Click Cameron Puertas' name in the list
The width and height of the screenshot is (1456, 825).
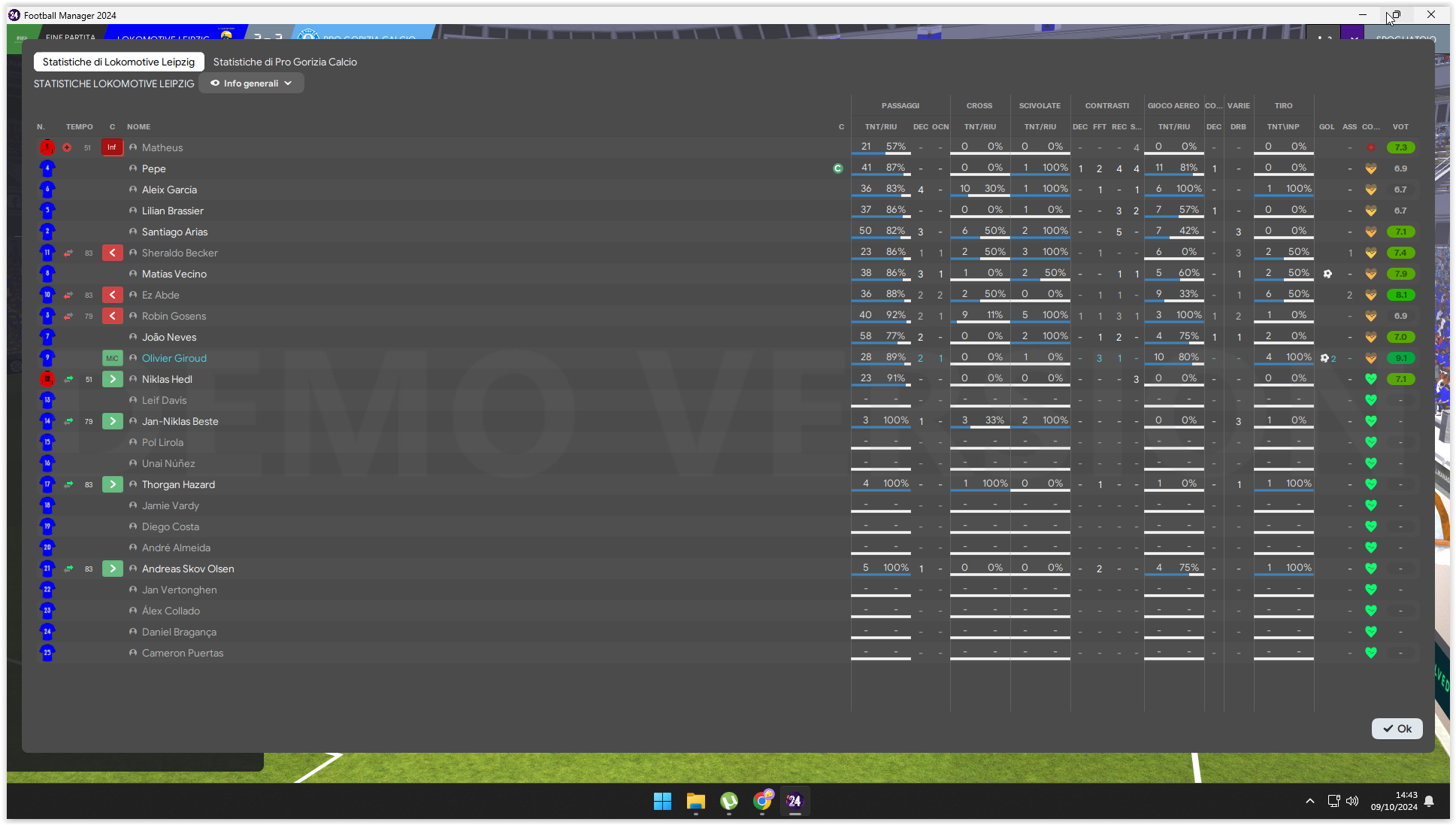click(x=183, y=653)
